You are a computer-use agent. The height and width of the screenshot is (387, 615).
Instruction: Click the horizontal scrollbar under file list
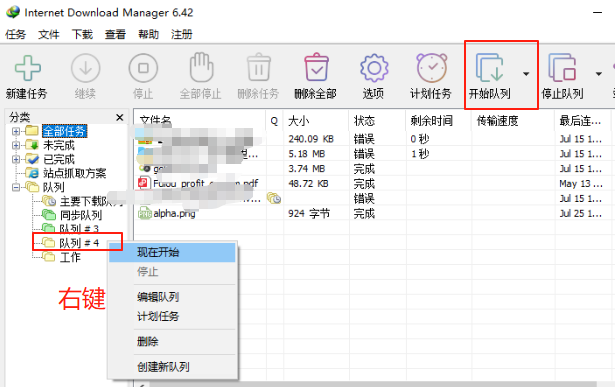[x=373, y=384]
